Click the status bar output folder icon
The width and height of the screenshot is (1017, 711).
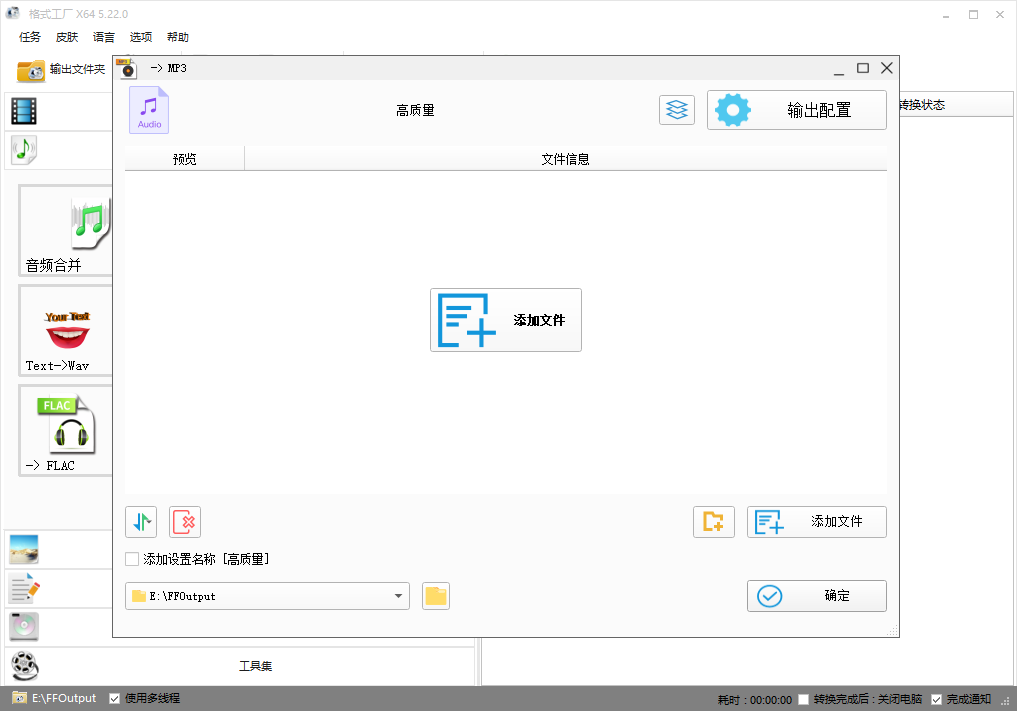[x=19, y=698]
